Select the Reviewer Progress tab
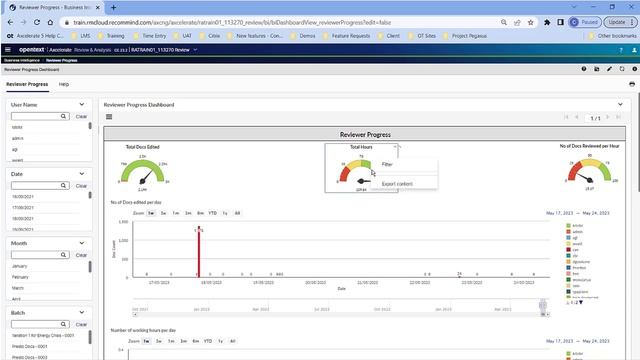Screen dimensions: 640x360 point(27,84)
